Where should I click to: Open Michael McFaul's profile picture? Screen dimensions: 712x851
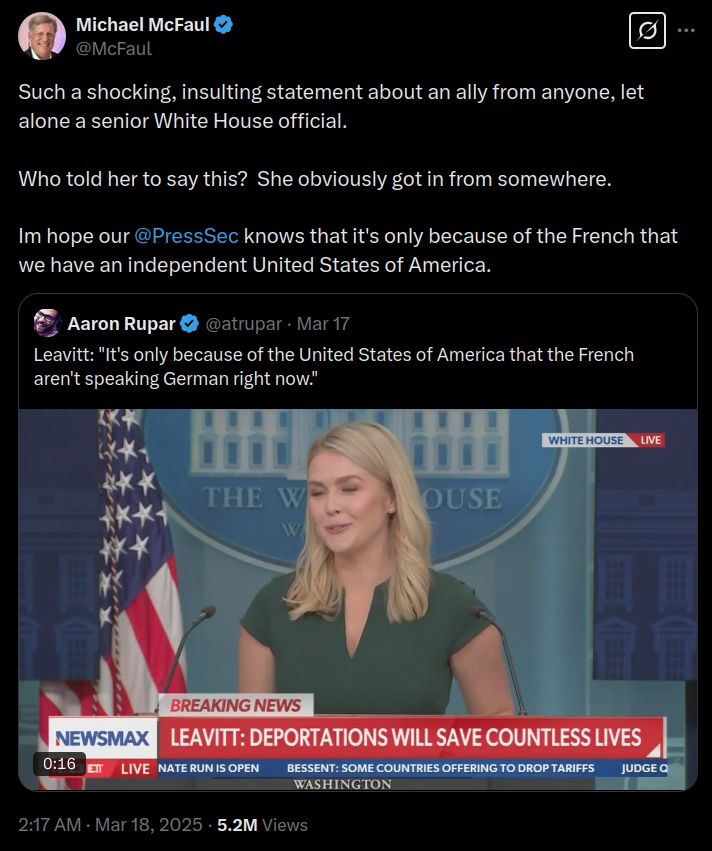[x=42, y=35]
